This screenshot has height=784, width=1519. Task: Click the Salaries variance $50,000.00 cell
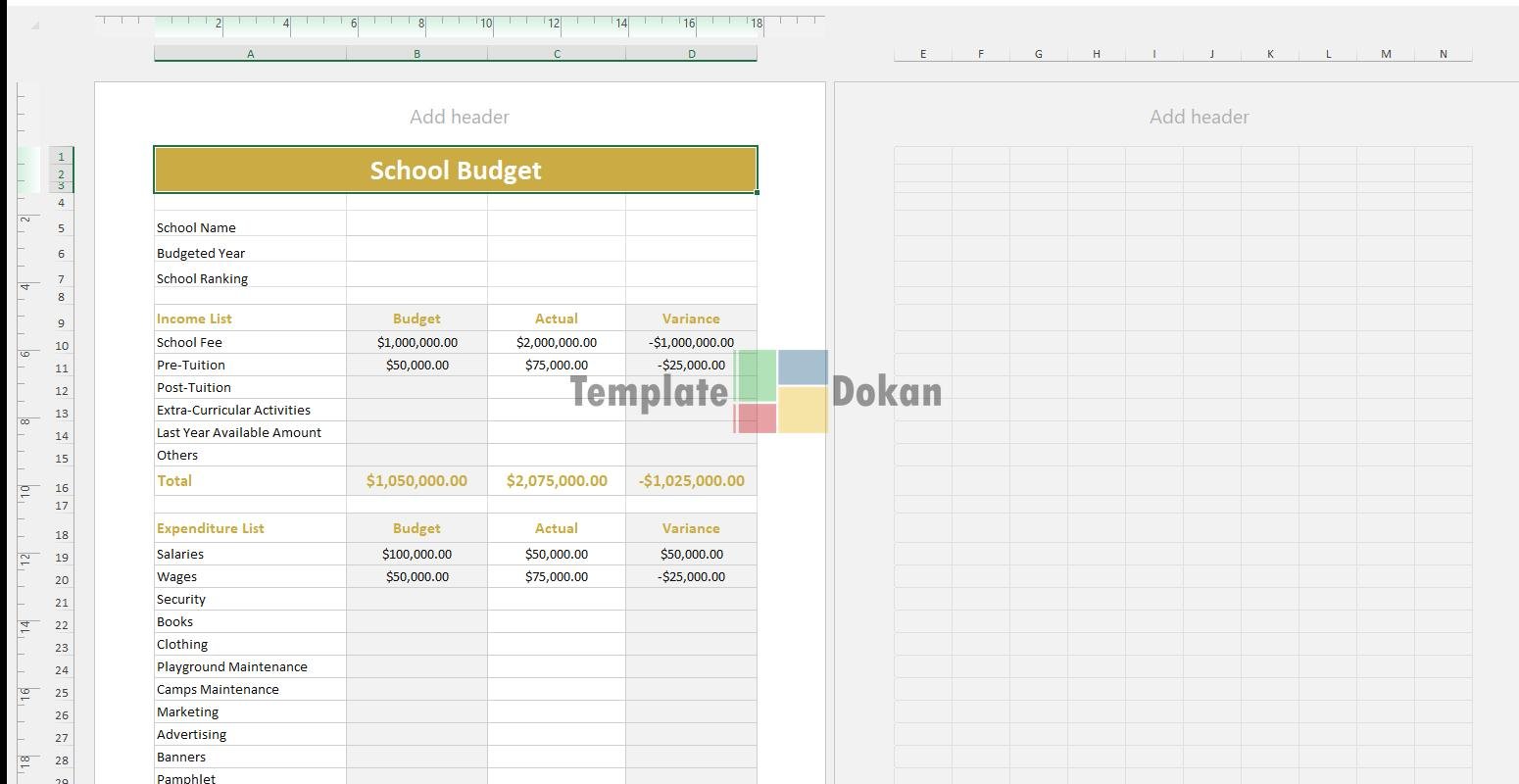(x=691, y=554)
